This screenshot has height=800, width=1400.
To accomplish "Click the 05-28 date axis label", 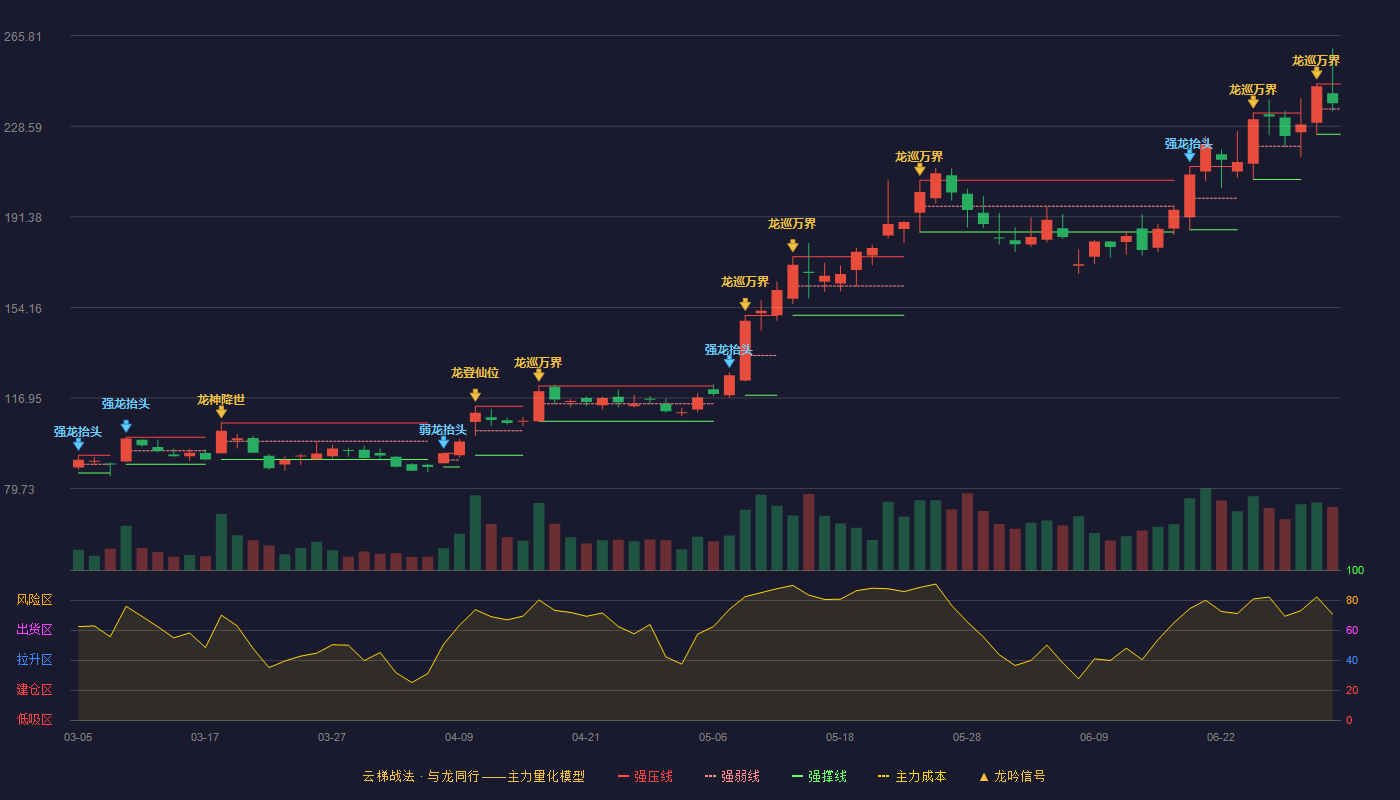I will coord(967,737).
